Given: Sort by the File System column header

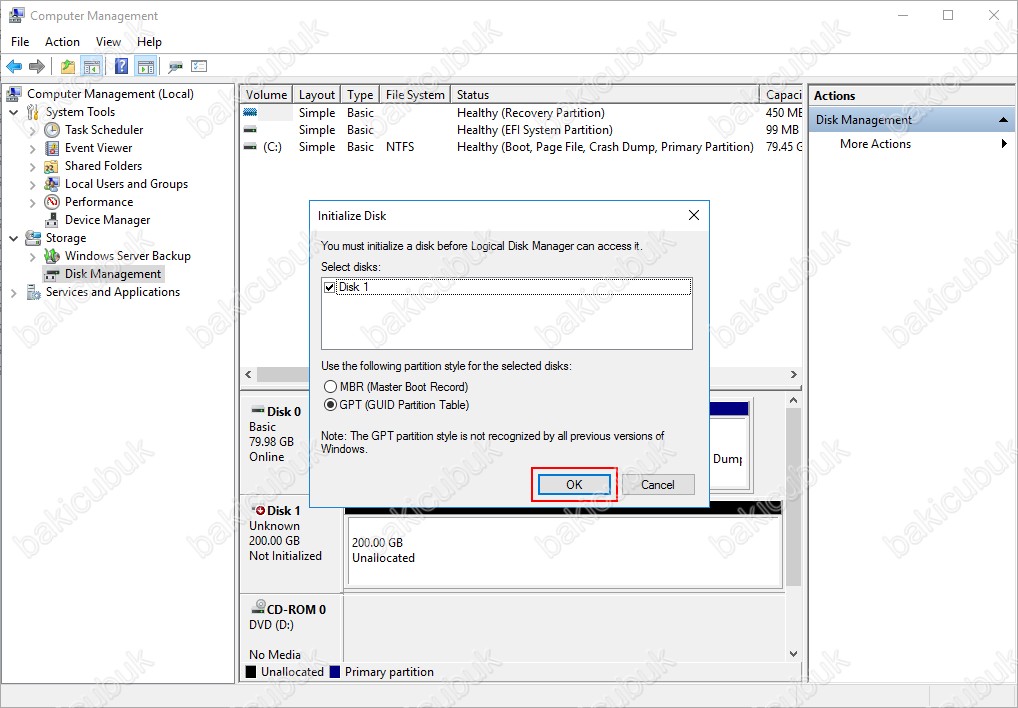Looking at the screenshot, I should click(x=415, y=95).
